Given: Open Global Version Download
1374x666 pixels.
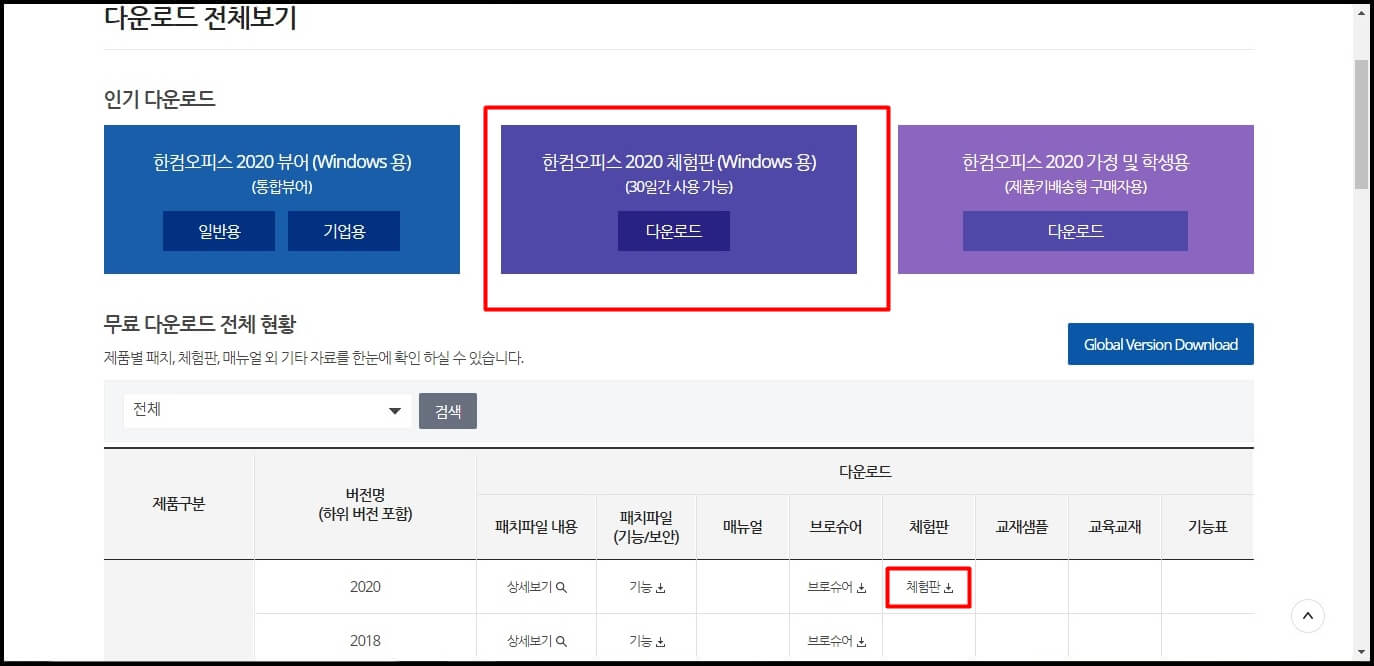Looking at the screenshot, I should (1161, 344).
